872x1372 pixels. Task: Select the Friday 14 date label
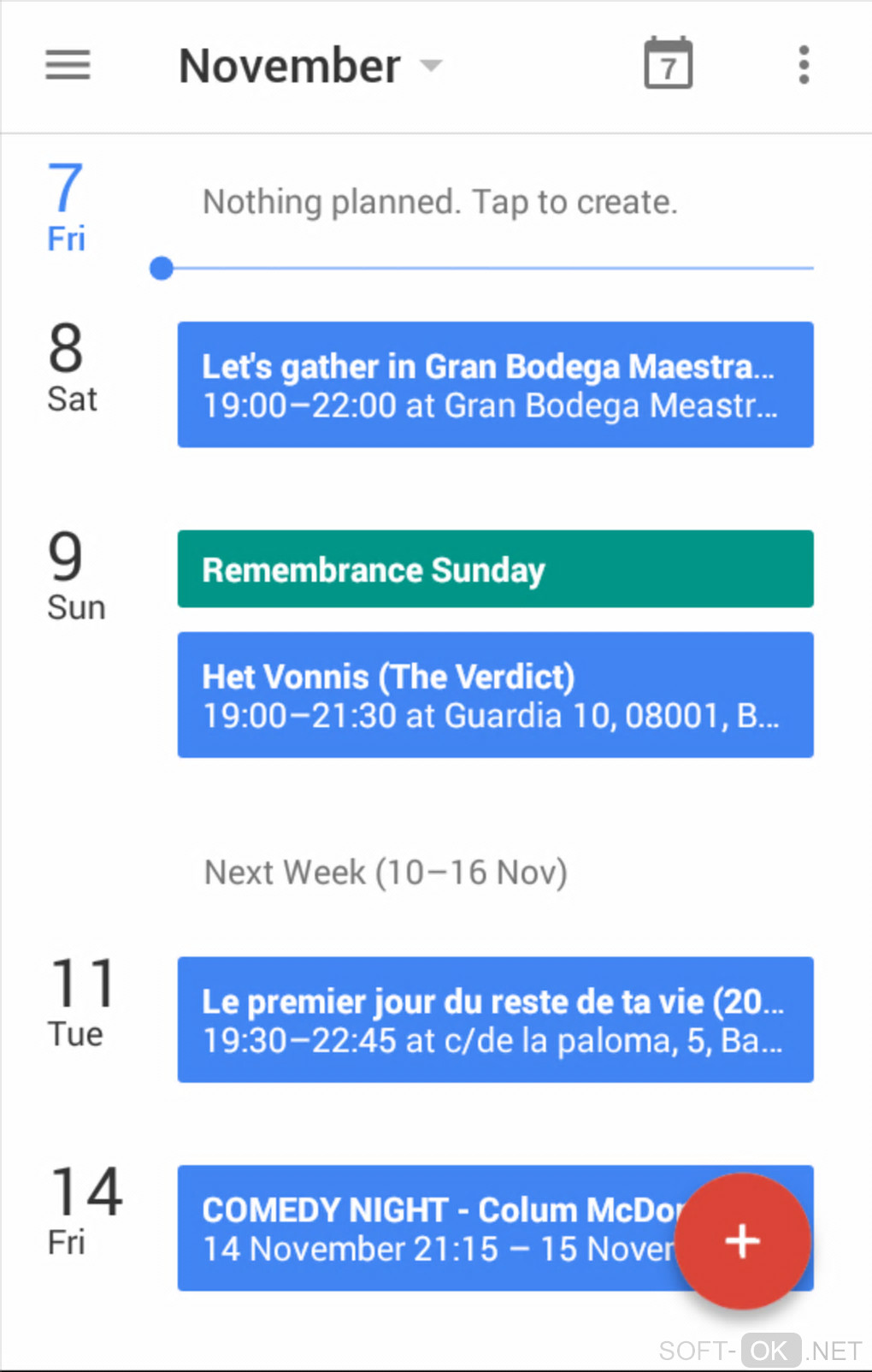tap(84, 1210)
